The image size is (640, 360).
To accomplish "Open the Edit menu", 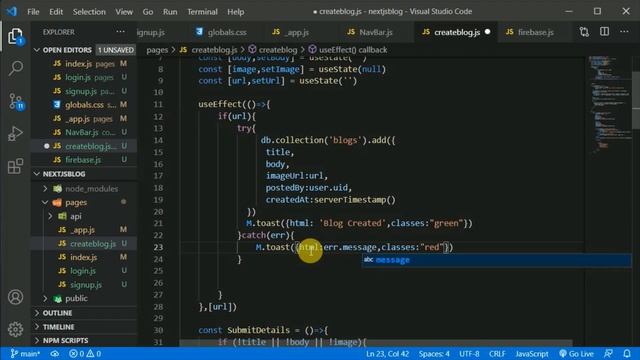I will 56,12.
